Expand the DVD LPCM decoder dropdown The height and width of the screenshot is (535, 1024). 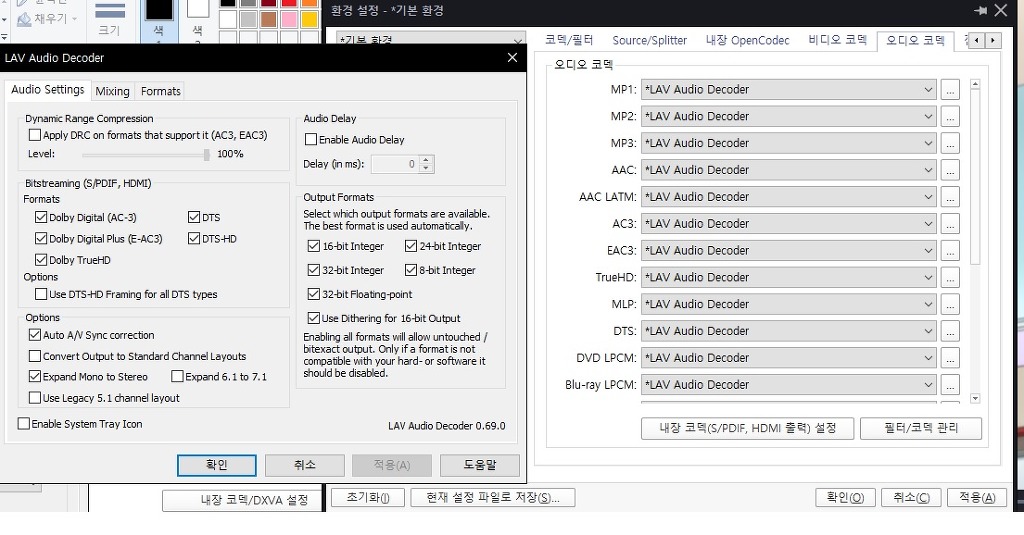928,357
